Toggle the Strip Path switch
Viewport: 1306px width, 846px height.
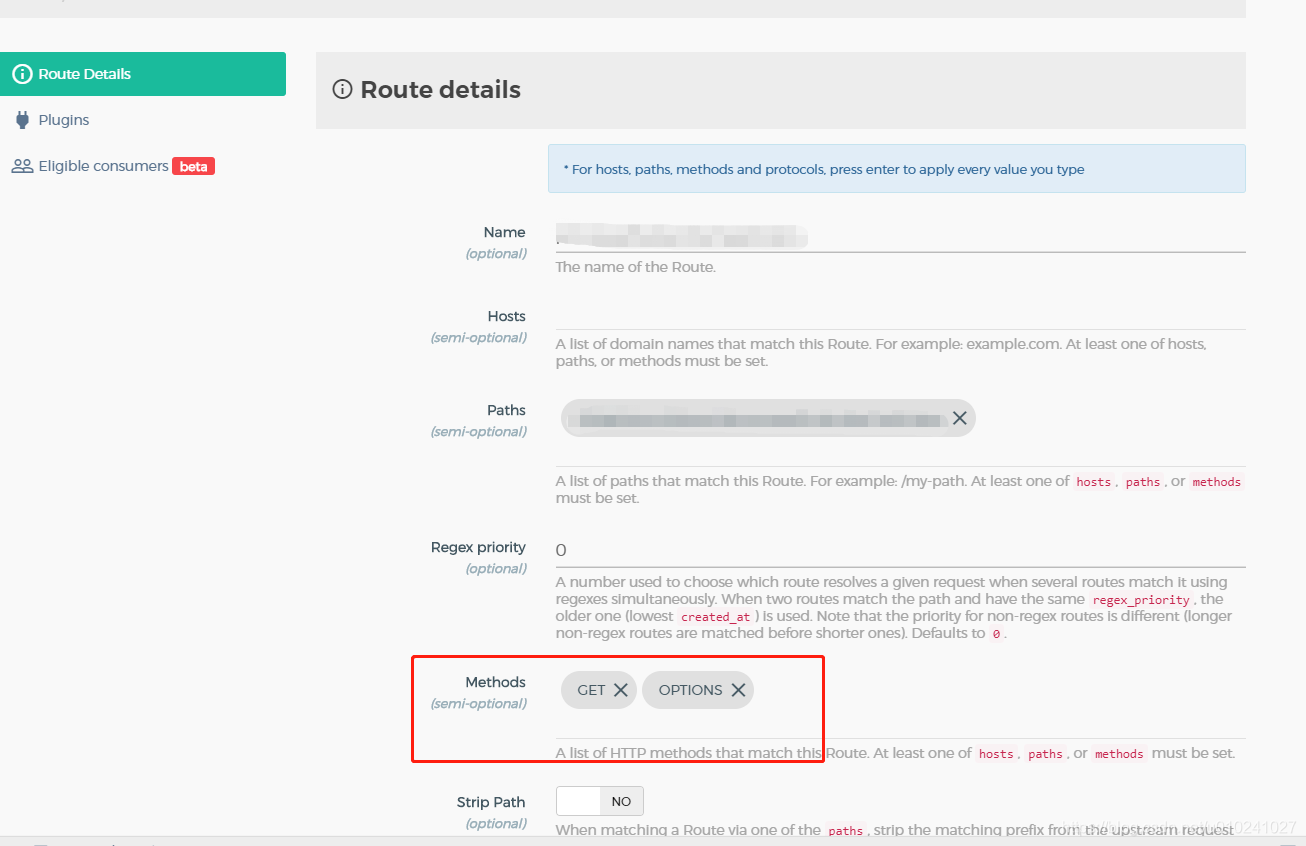click(600, 801)
